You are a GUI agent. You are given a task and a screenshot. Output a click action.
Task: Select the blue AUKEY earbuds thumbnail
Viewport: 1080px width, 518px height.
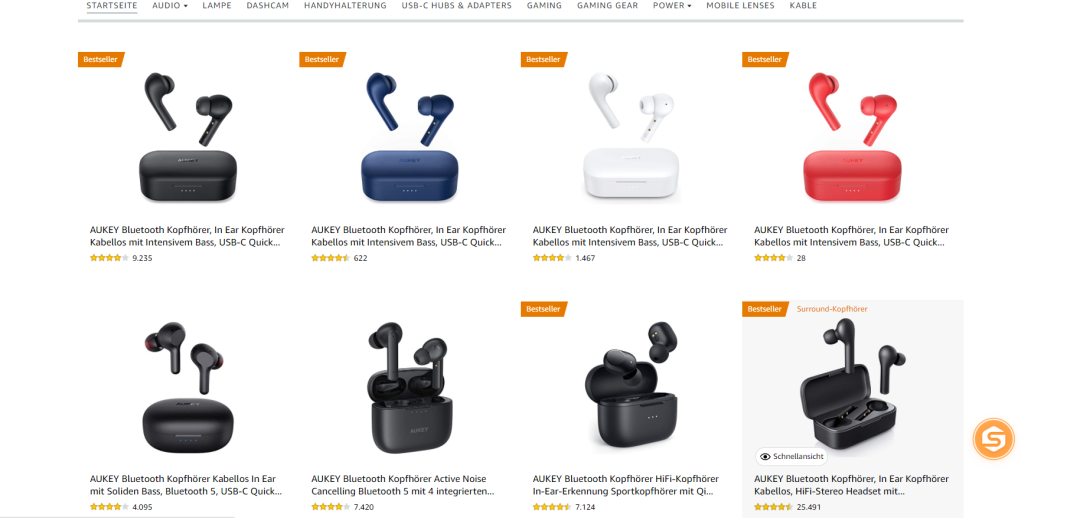(409, 137)
